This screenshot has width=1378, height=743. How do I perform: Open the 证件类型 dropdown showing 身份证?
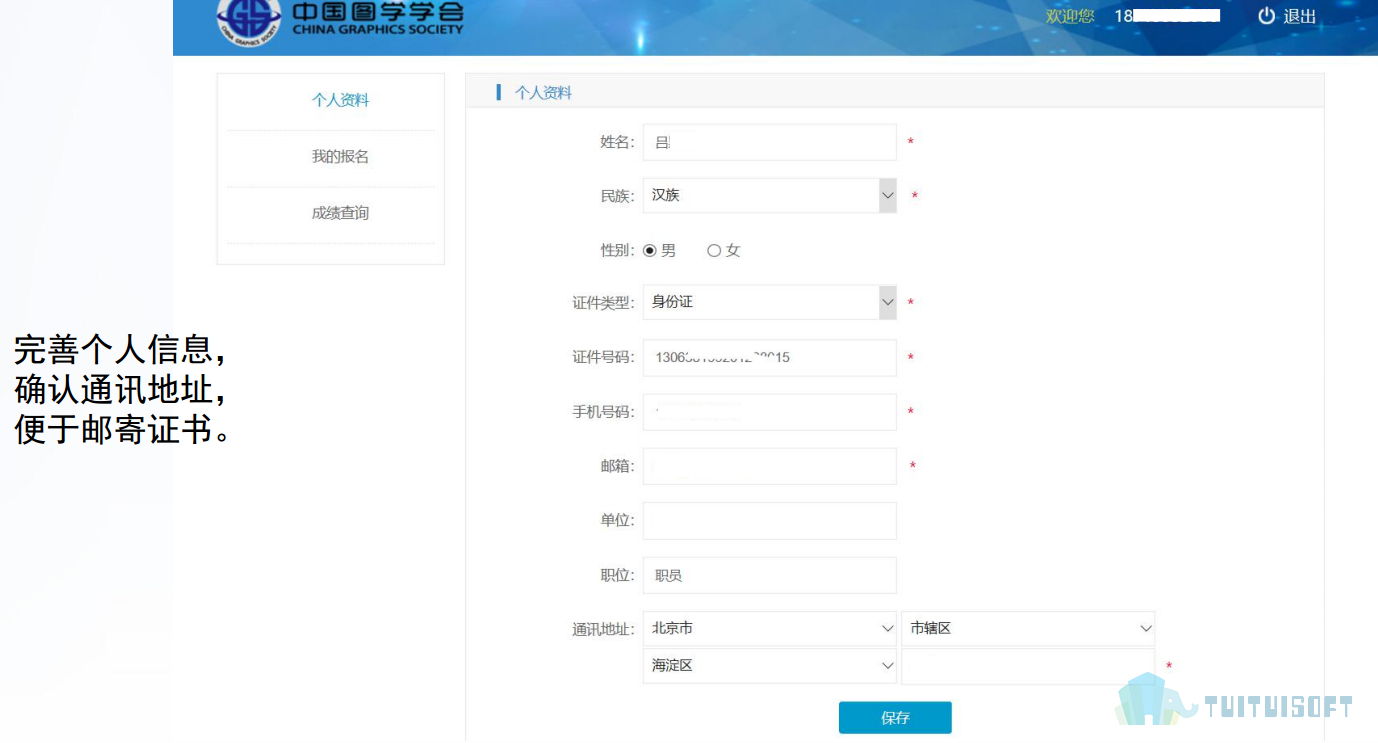coord(770,302)
